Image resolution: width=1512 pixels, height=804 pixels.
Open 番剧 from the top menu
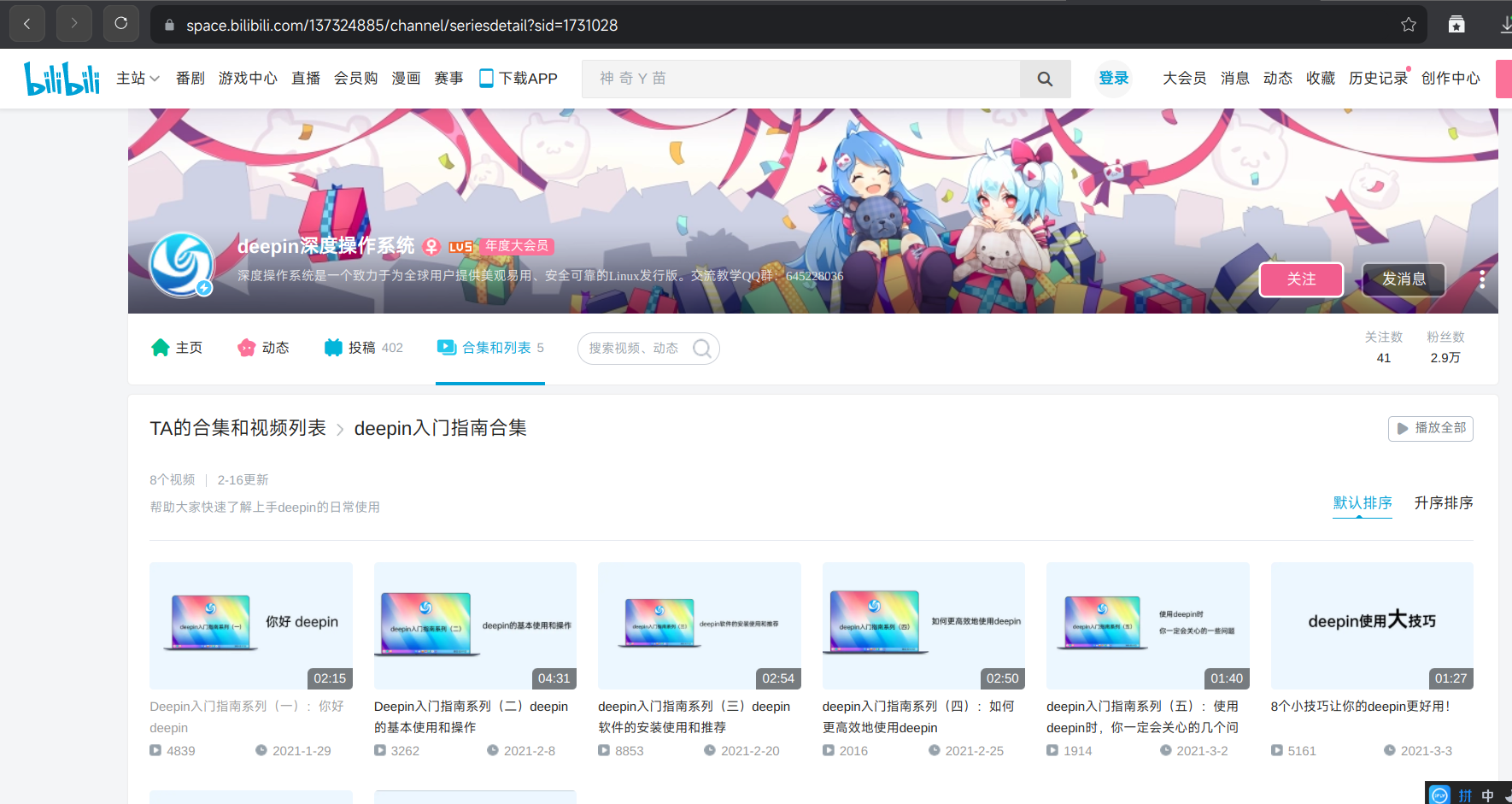tap(190, 78)
